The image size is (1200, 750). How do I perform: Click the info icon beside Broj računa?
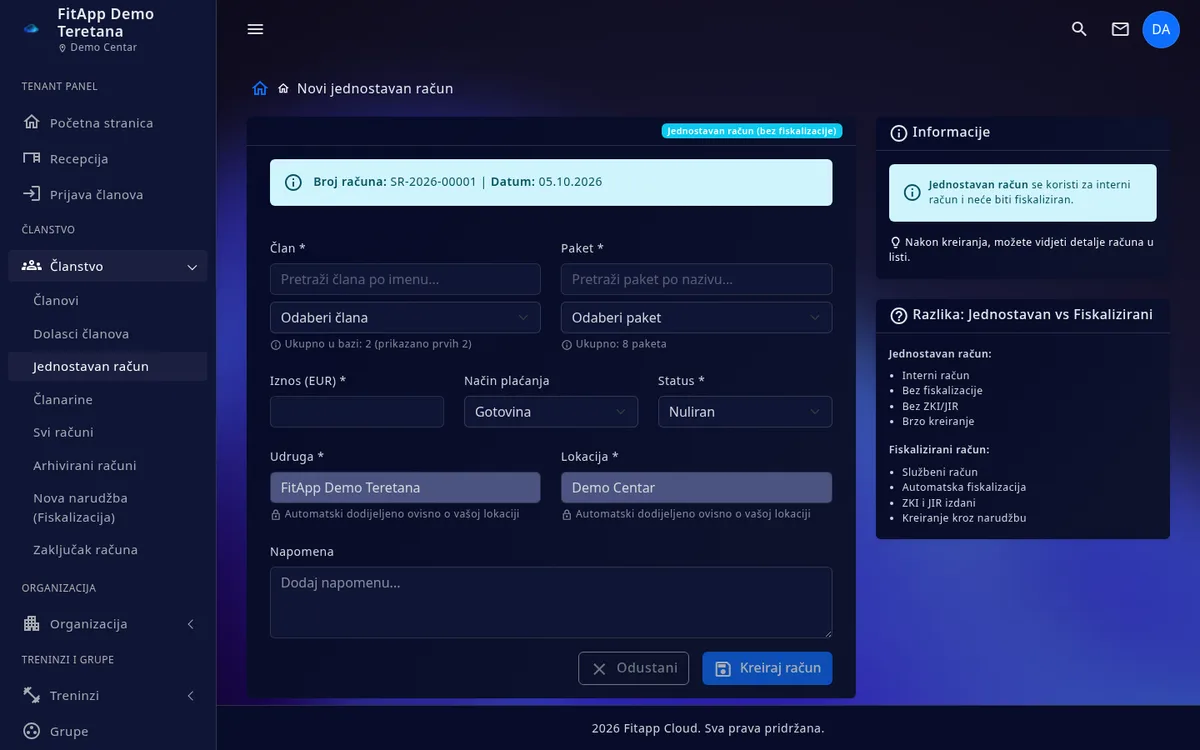coord(293,182)
